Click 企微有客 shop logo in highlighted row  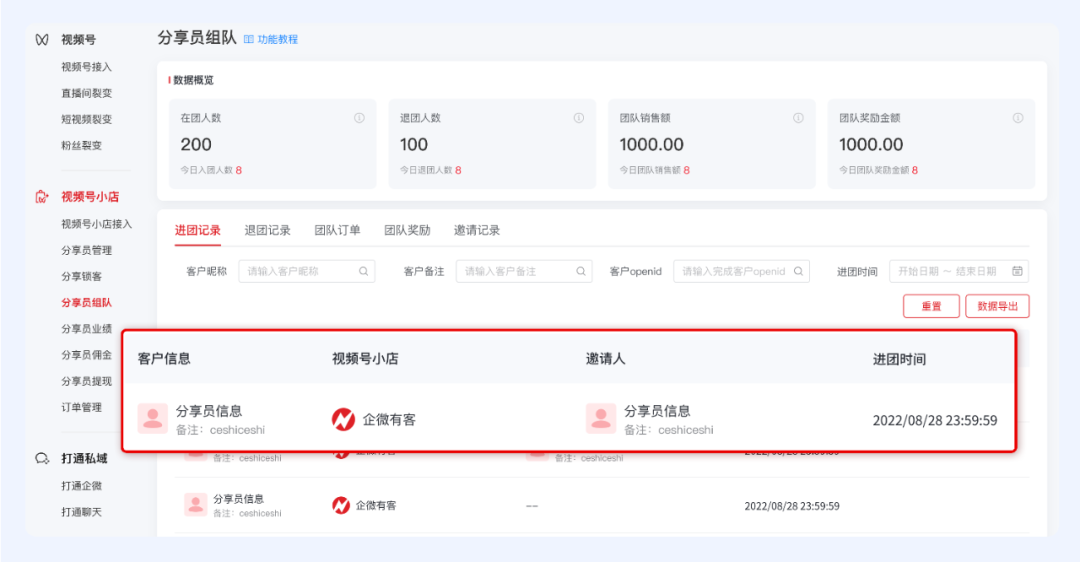click(x=343, y=420)
